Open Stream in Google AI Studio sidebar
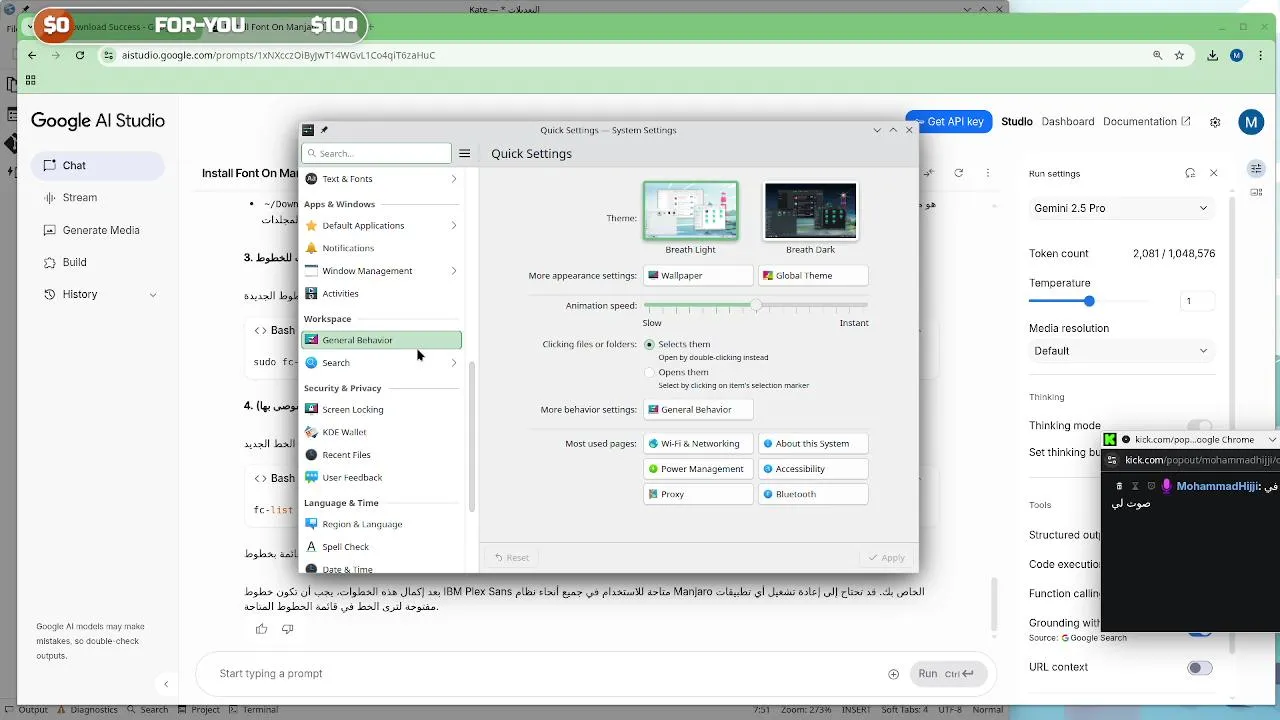Image resolution: width=1280 pixels, height=720 pixels. click(97, 198)
